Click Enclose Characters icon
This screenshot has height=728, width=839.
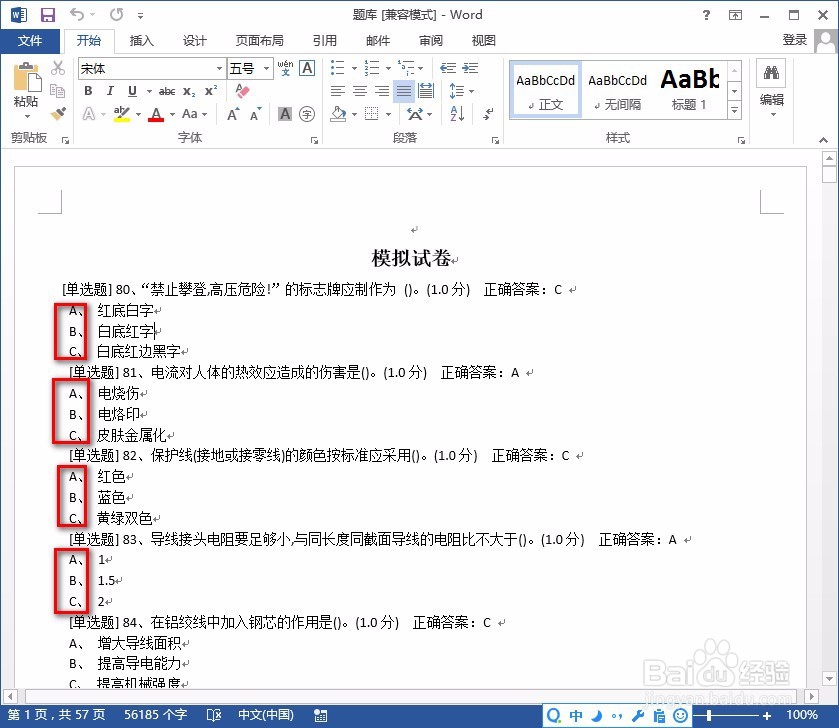point(307,114)
